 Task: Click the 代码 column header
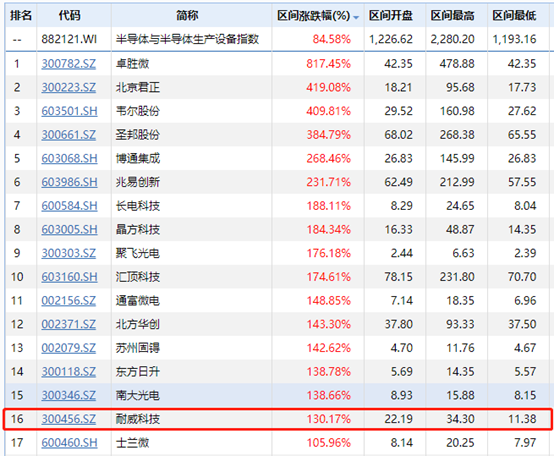click(x=69, y=16)
